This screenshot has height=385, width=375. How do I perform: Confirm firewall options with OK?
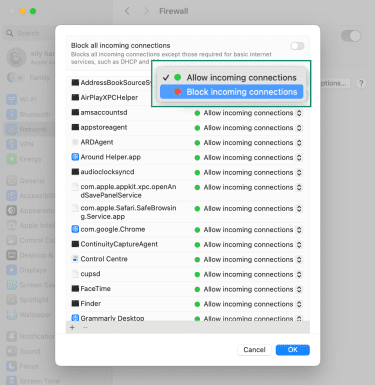coord(293,350)
